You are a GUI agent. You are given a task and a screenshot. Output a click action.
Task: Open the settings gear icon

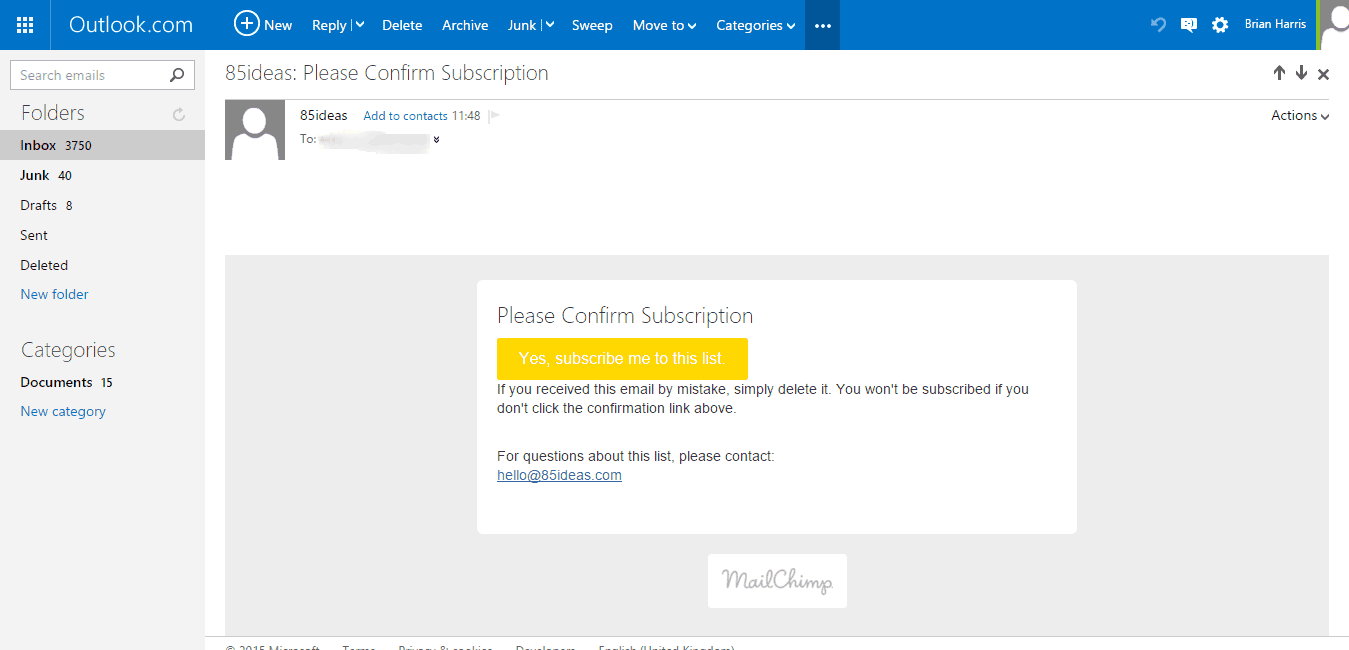tap(1220, 25)
